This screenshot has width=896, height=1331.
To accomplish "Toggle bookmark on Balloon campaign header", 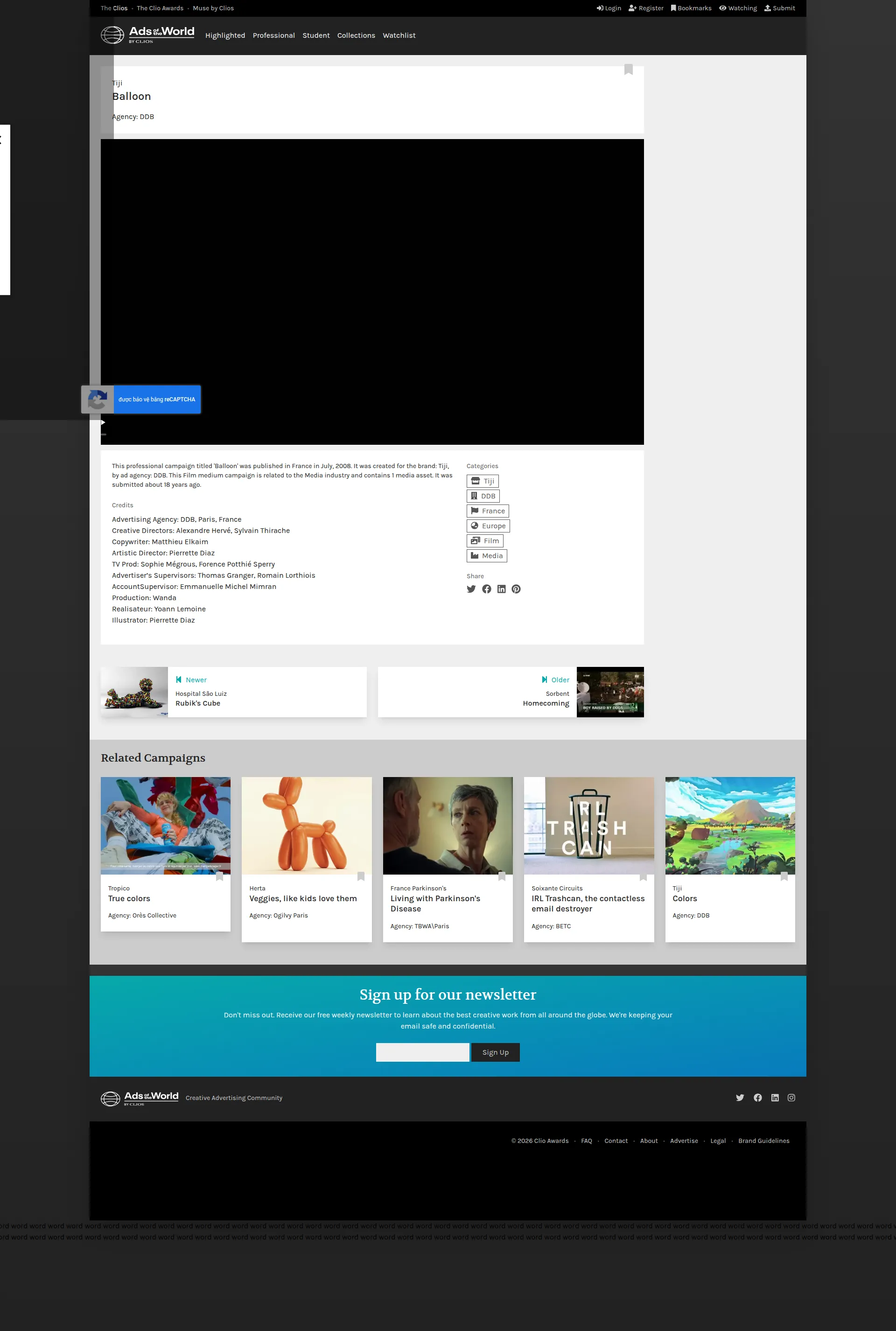I will click(628, 70).
